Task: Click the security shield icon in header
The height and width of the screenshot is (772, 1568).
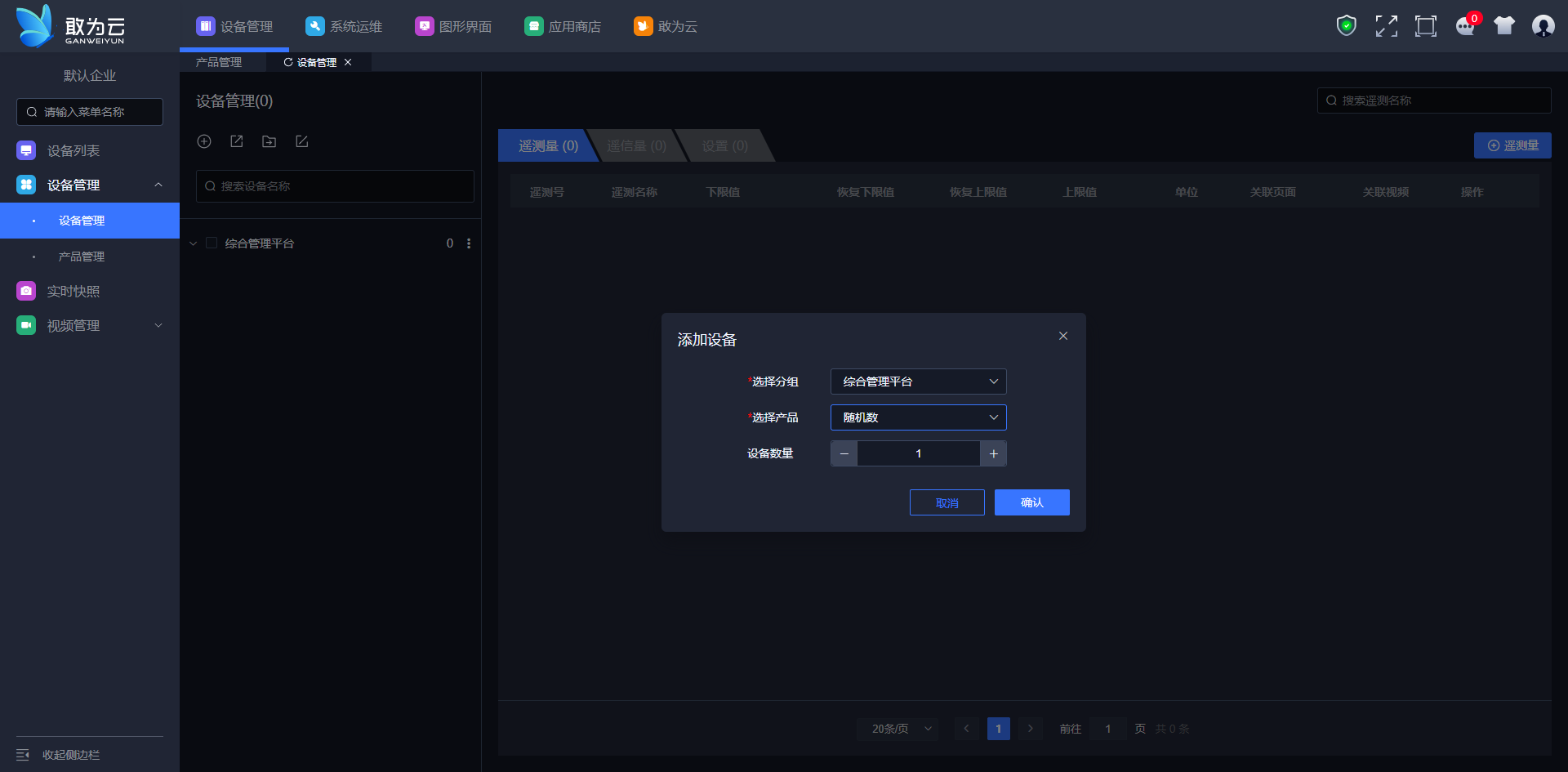Action: pyautogui.click(x=1346, y=26)
